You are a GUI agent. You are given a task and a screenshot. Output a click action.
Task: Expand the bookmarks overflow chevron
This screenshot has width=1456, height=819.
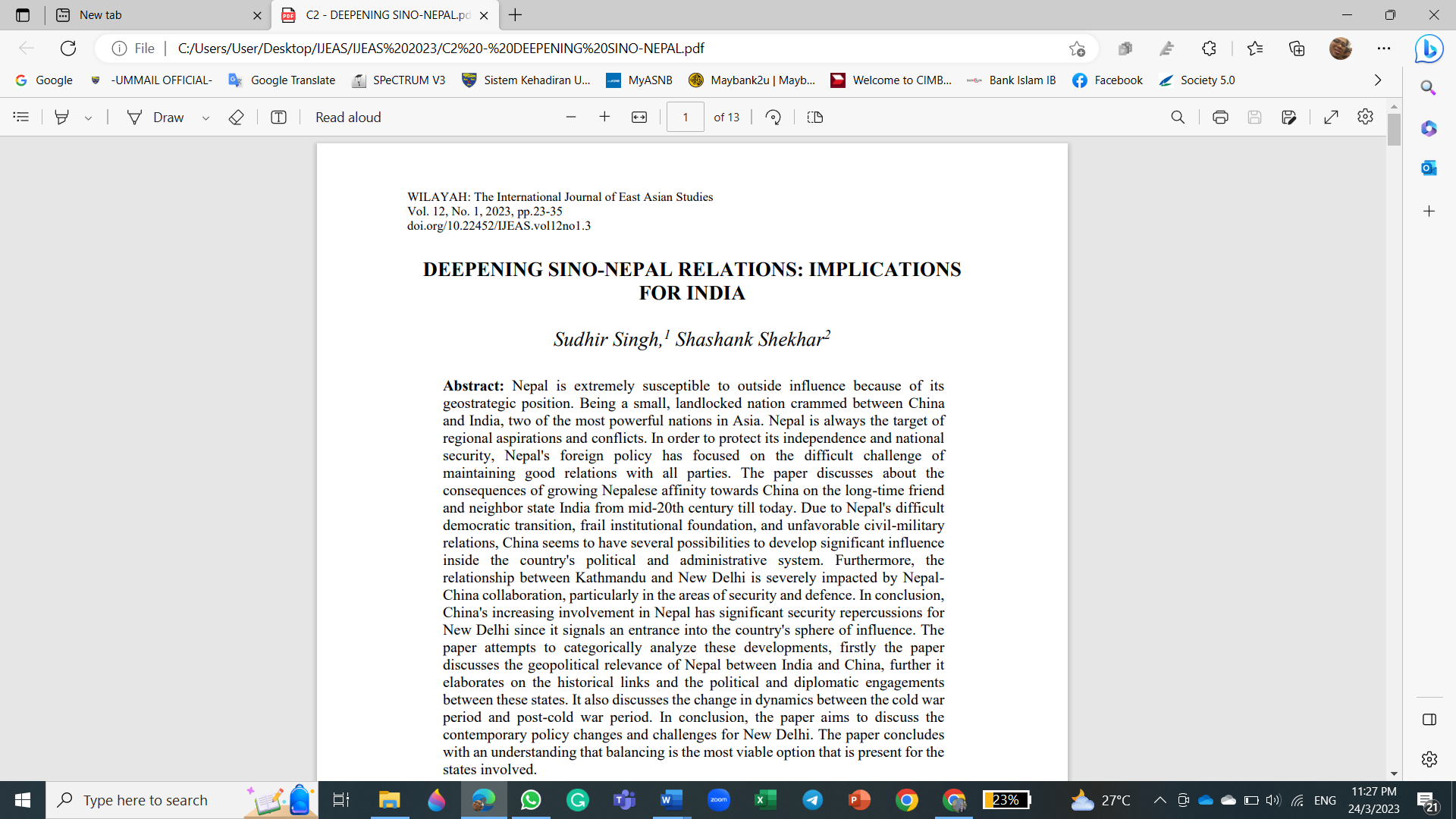click(1378, 80)
